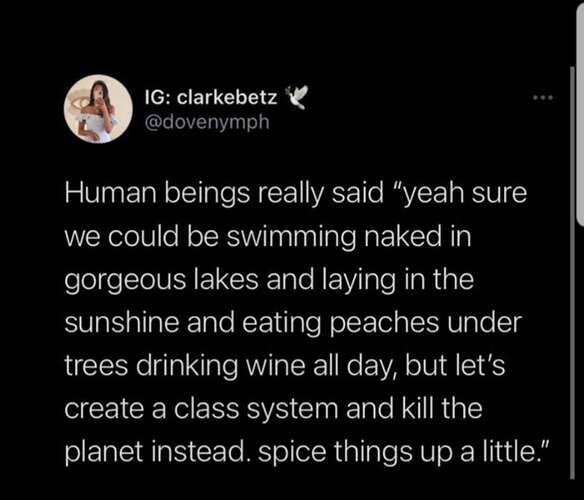Click the word "planet" in the tweet

tap(104, 453)
